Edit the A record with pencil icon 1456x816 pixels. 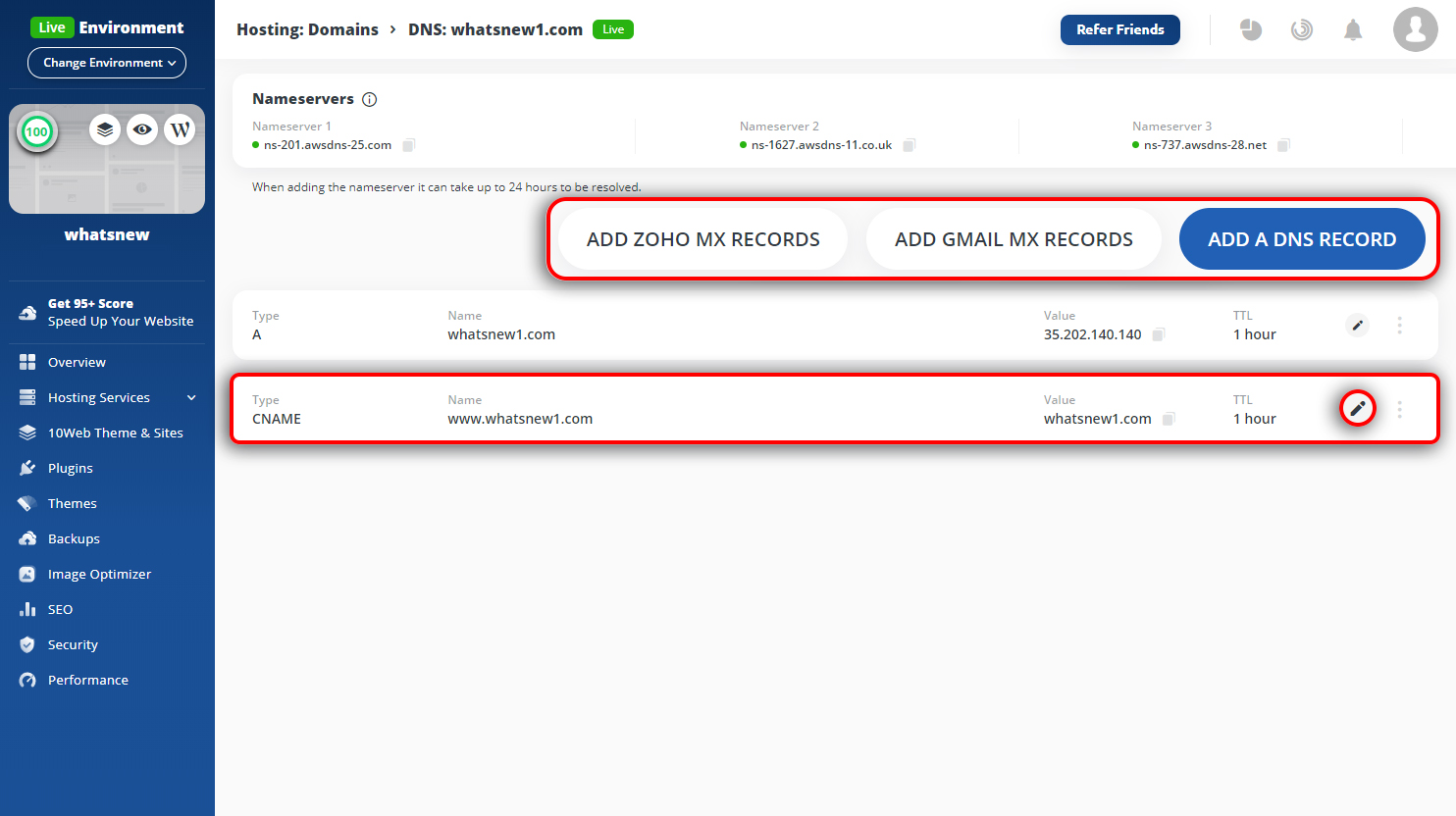click(x=1358, y=325)
